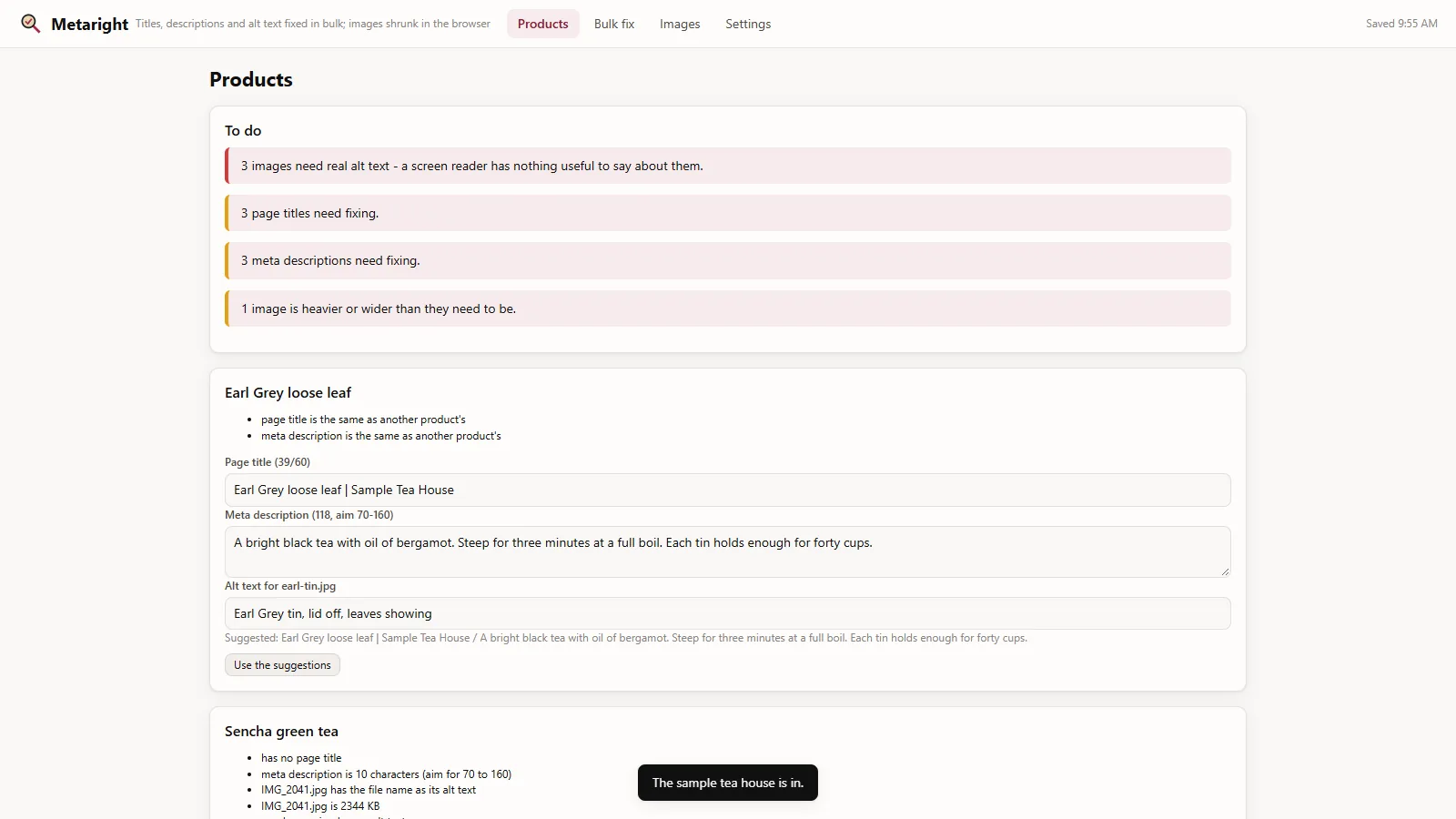Click the app tagline about titles and descriptions
This screenshot has height=819, width=1456.
[x=313, y=24]
